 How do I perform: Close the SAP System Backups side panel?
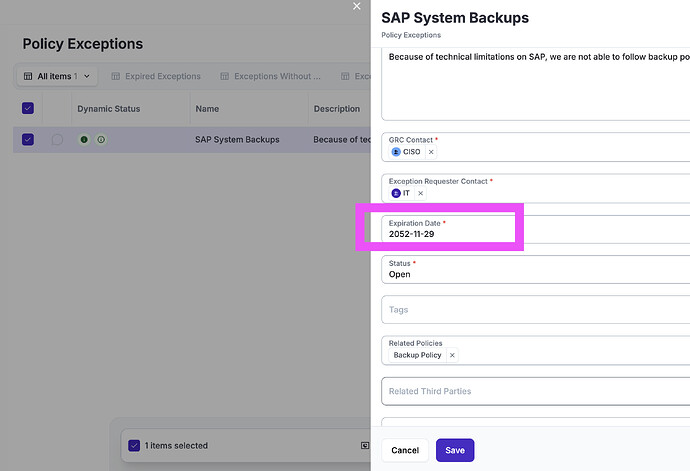[x=356, y=6]
